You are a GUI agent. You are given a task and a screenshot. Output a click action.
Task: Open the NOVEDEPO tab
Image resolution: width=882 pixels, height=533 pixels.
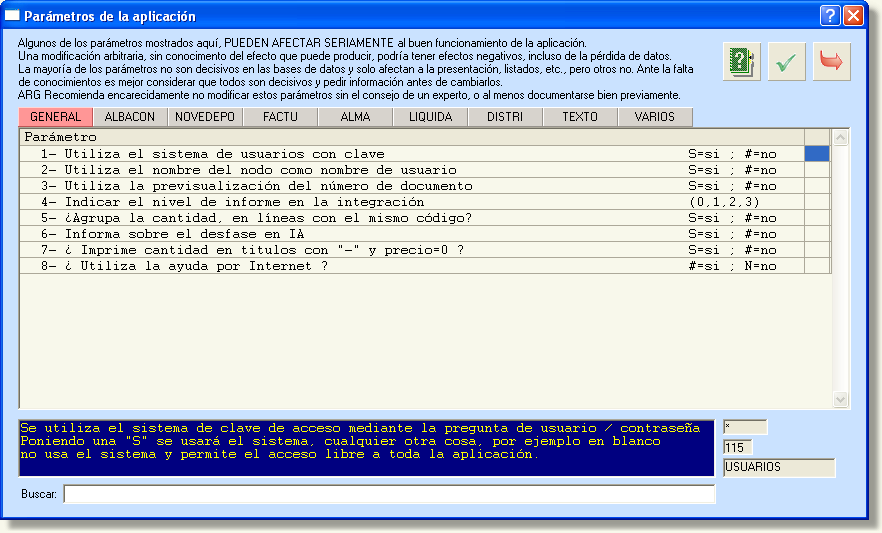click(x=205, y=117)
